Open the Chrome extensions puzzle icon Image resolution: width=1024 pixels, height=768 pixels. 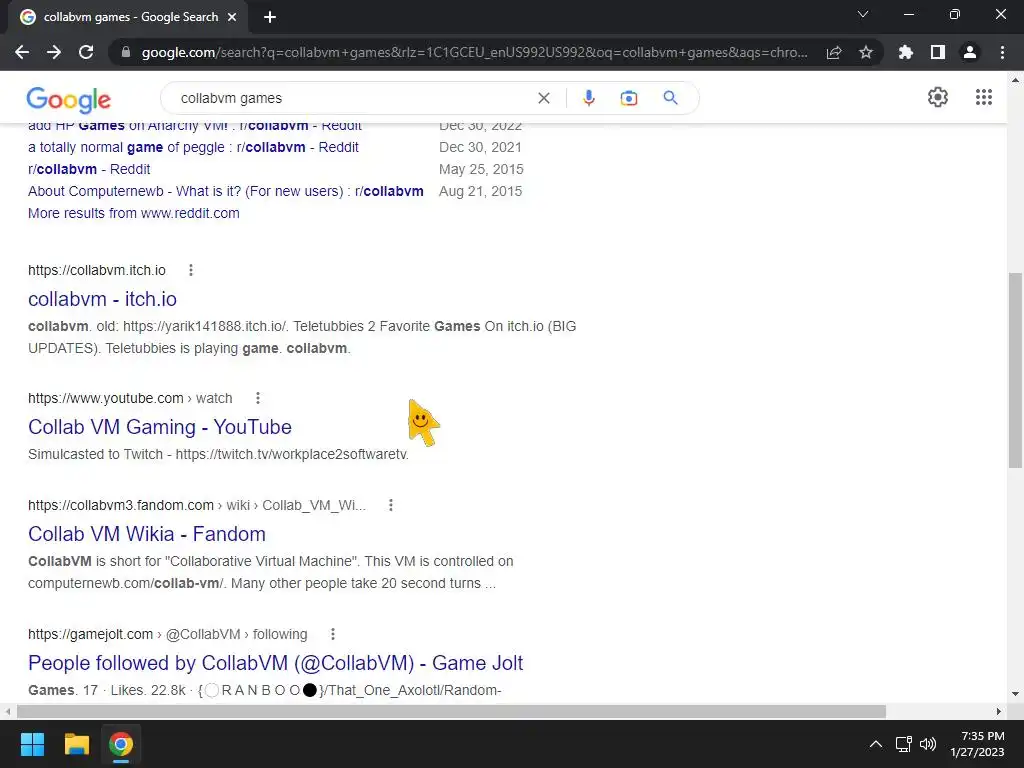pos(905,52)
